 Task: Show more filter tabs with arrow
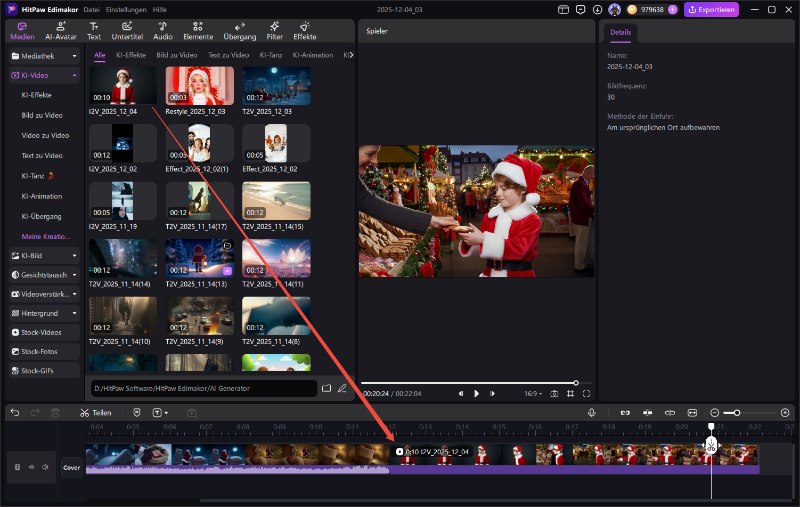pos(349,55)
